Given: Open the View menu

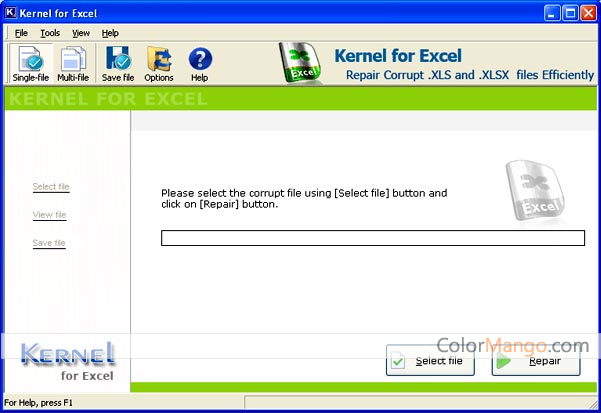Looking at the screenshot, I should coord(81,33).
